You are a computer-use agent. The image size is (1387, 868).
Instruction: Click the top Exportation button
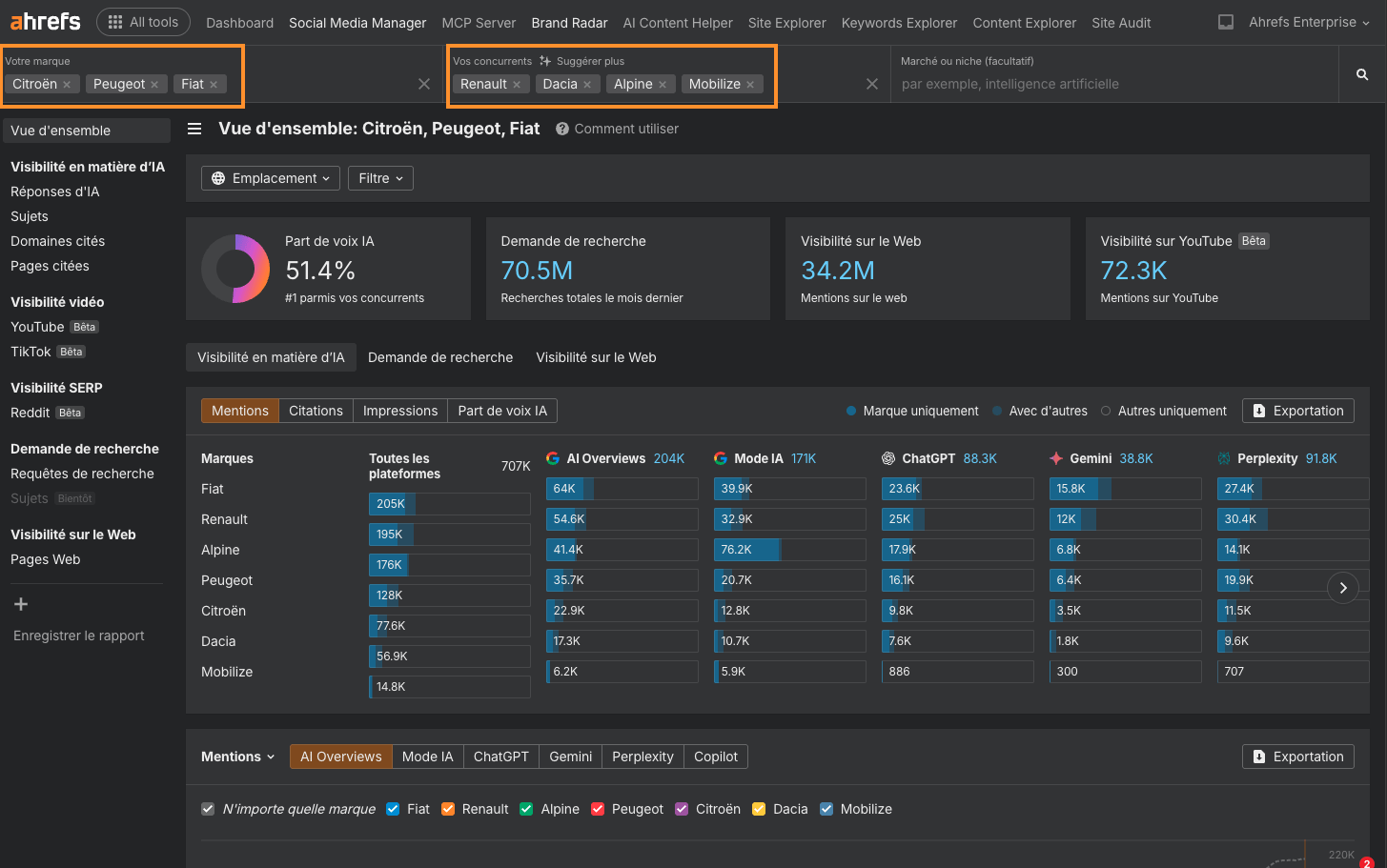(1297, 411)
